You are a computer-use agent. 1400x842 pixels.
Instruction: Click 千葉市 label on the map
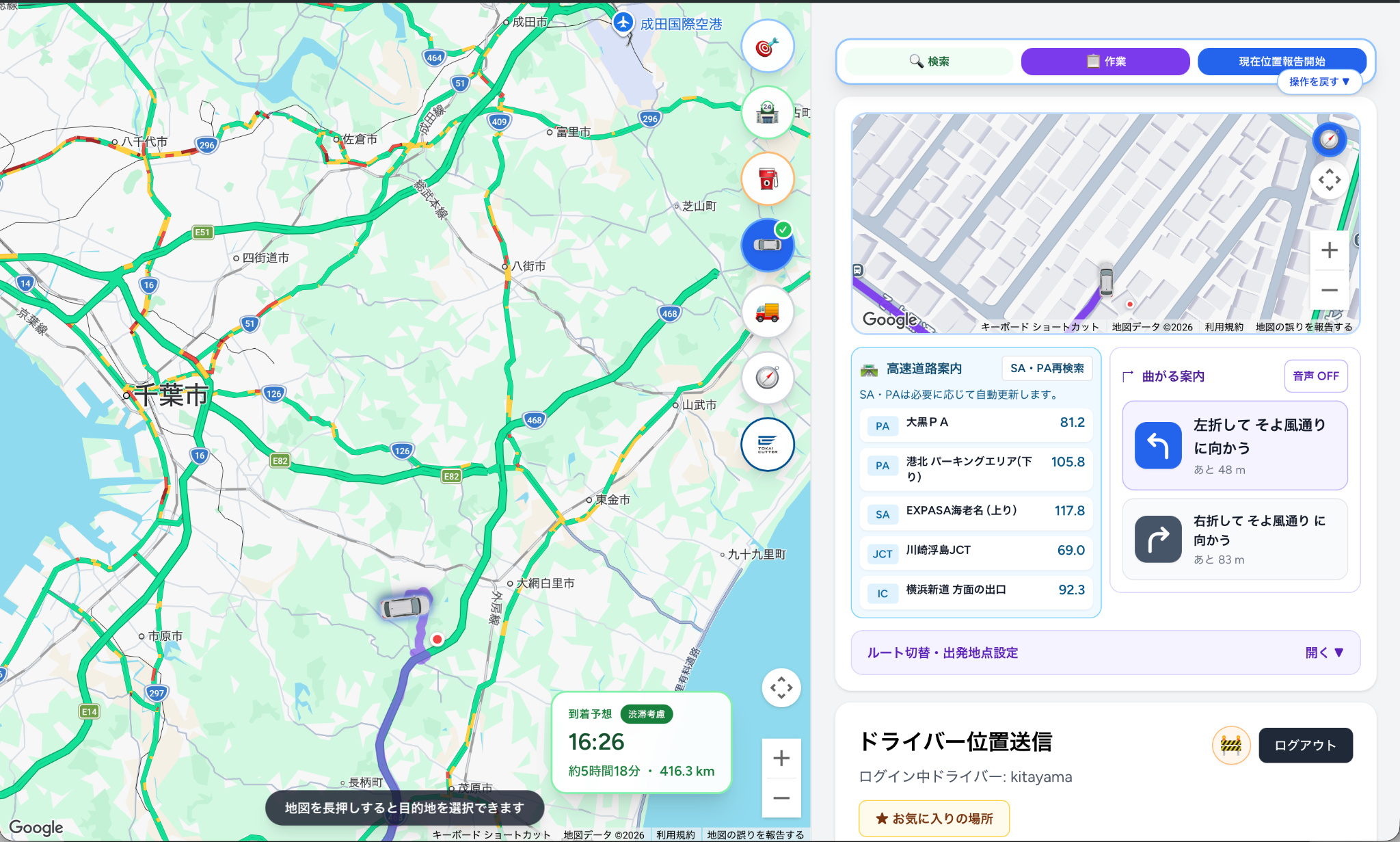click(x=171, y=395)
